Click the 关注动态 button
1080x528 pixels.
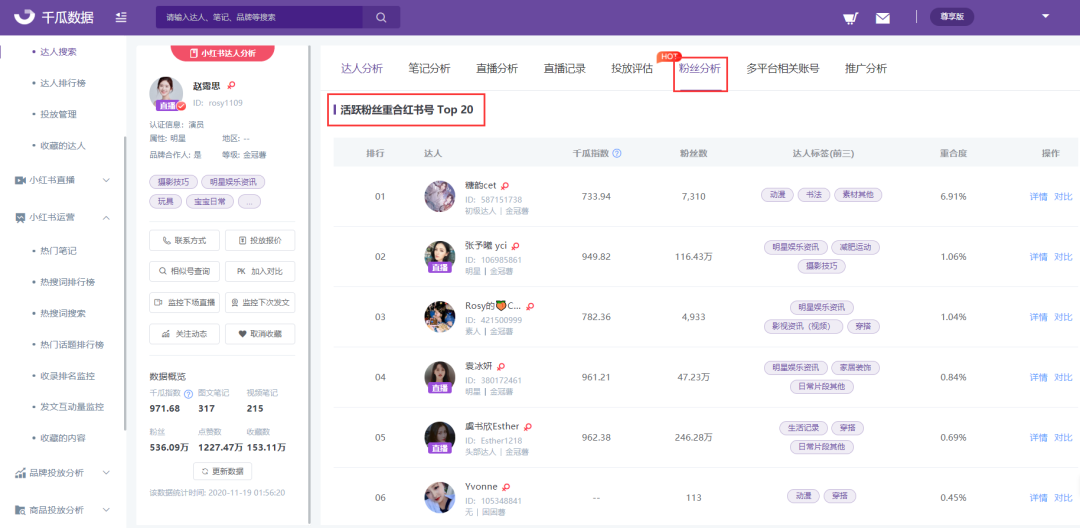184,334
